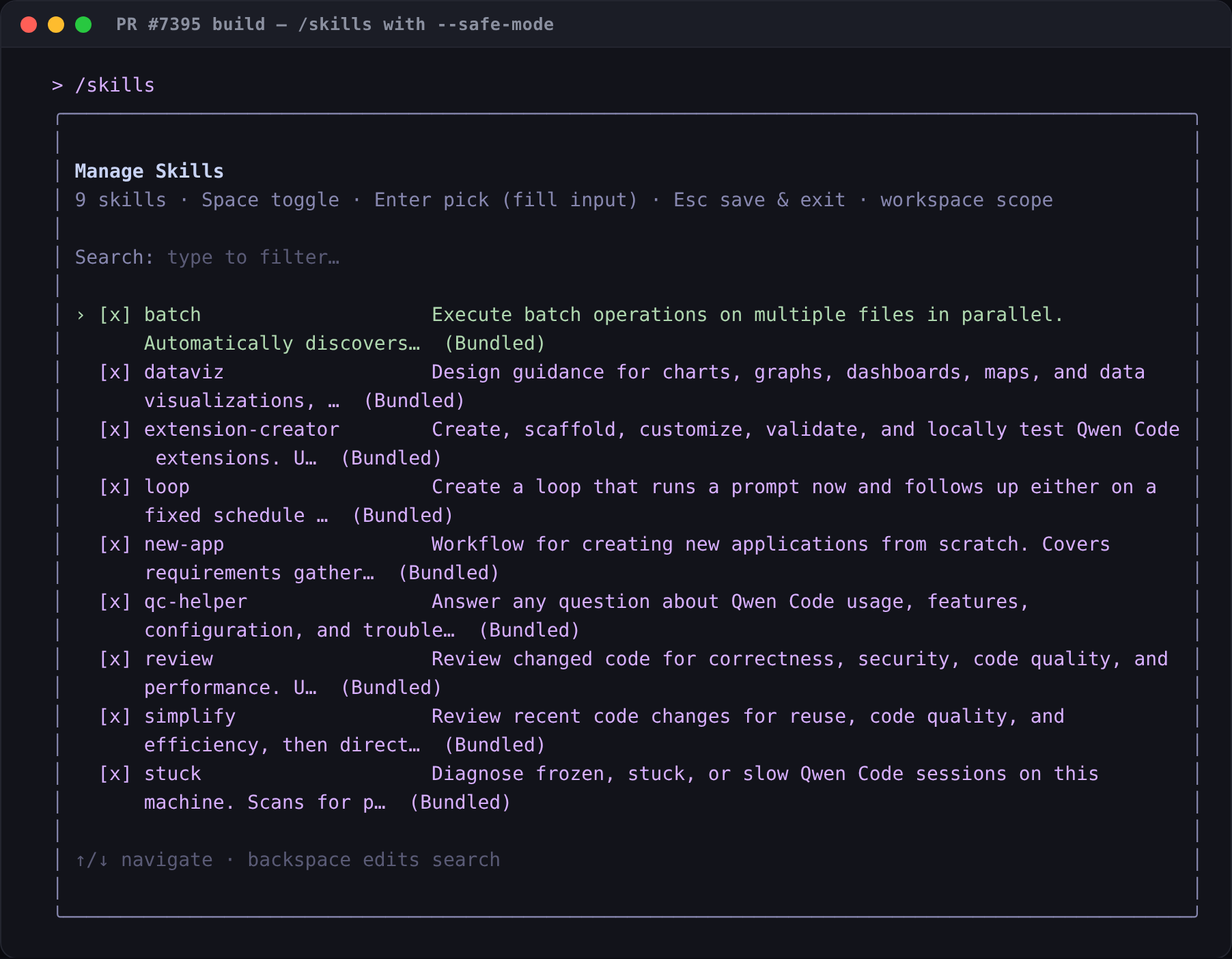Click the Manage Skills heading
1232x959 pixels.
point(150,171)
